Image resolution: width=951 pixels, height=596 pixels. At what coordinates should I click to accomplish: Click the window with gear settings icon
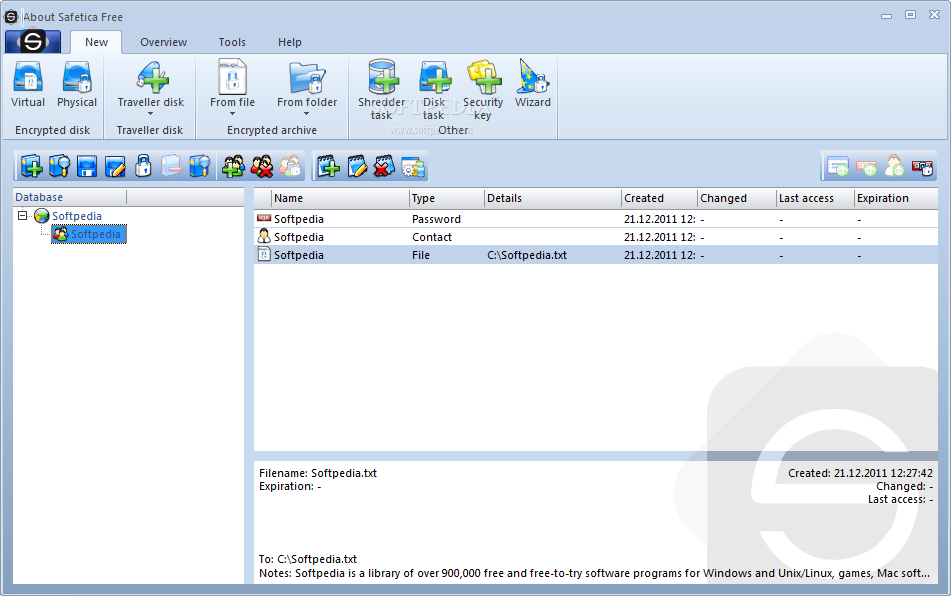pos(414,166)
